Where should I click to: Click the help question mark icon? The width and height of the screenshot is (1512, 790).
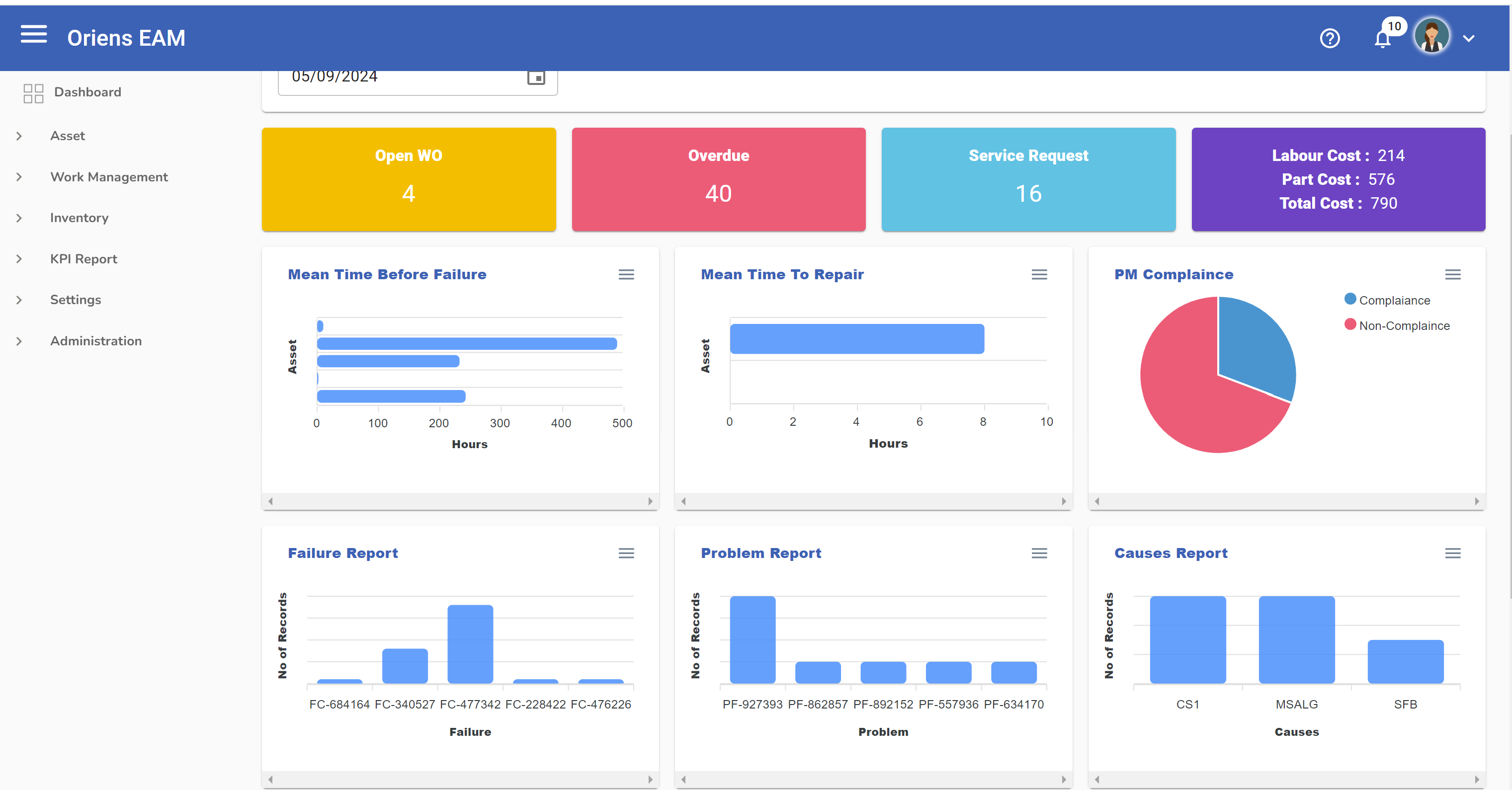(1330, 37)
